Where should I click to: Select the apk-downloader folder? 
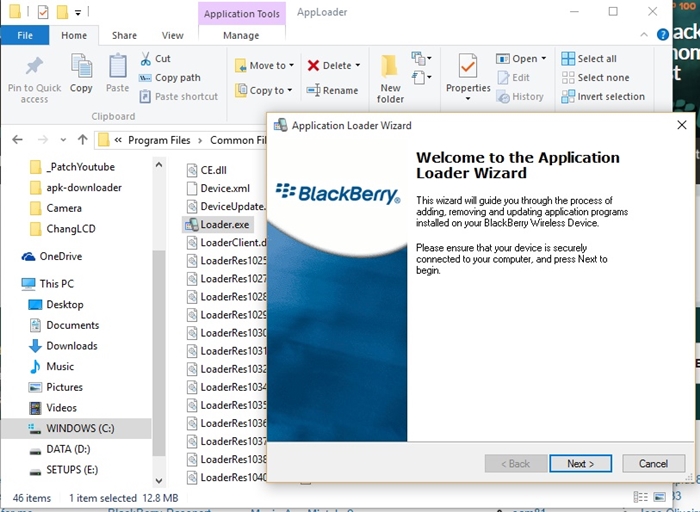(76, 187)
